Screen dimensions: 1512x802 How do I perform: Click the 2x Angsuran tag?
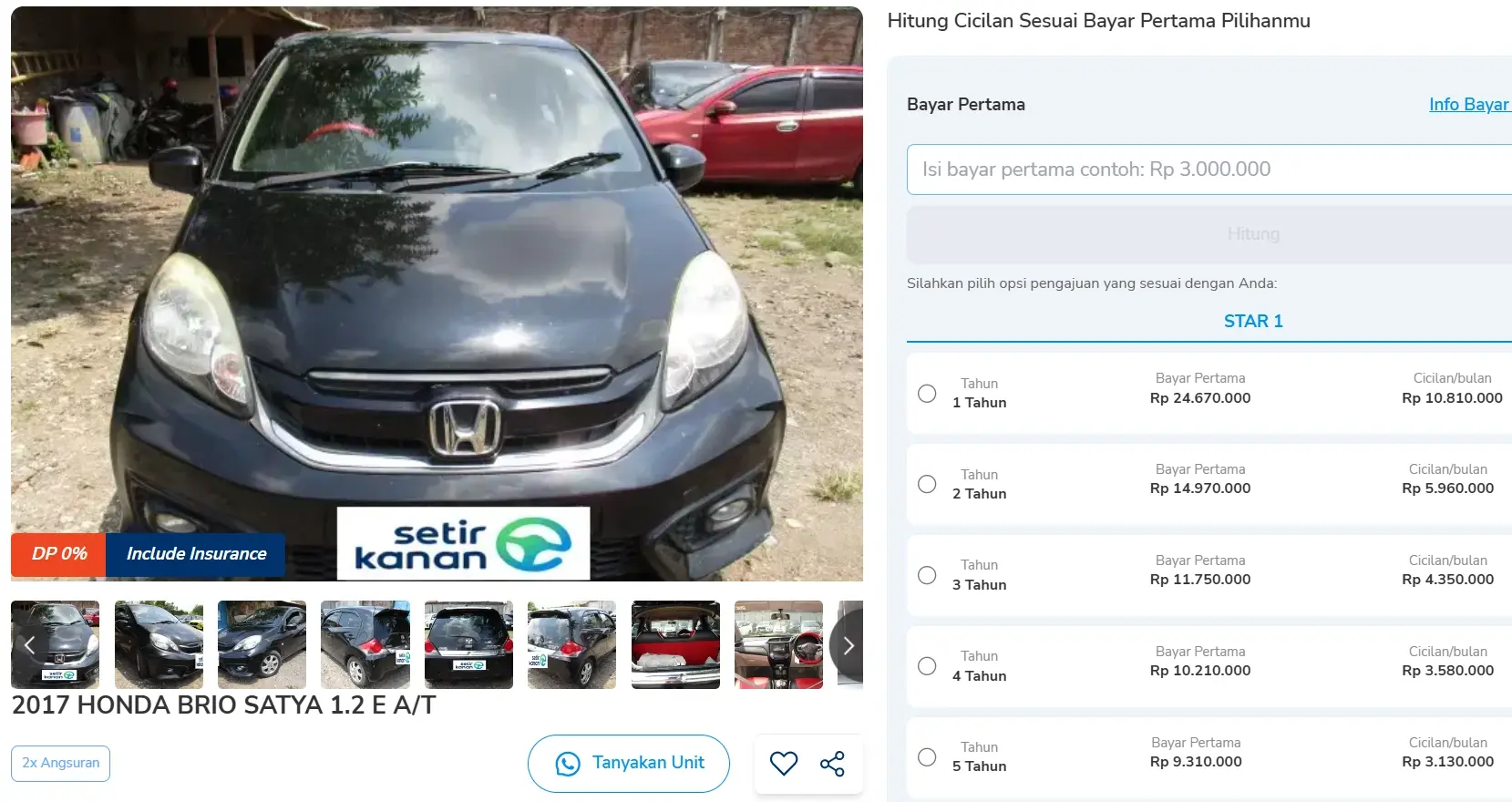pos(61,764)
